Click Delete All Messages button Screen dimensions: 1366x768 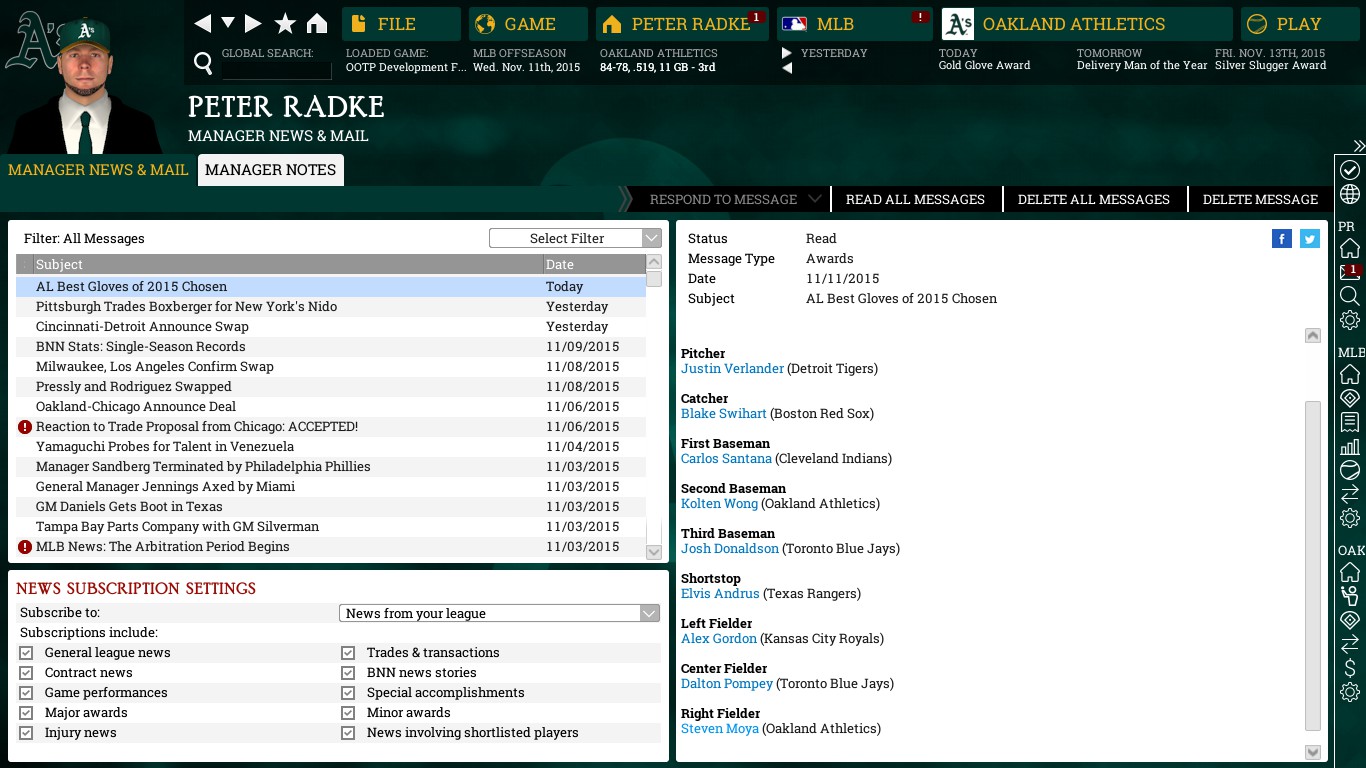[x=1094, y=199]
